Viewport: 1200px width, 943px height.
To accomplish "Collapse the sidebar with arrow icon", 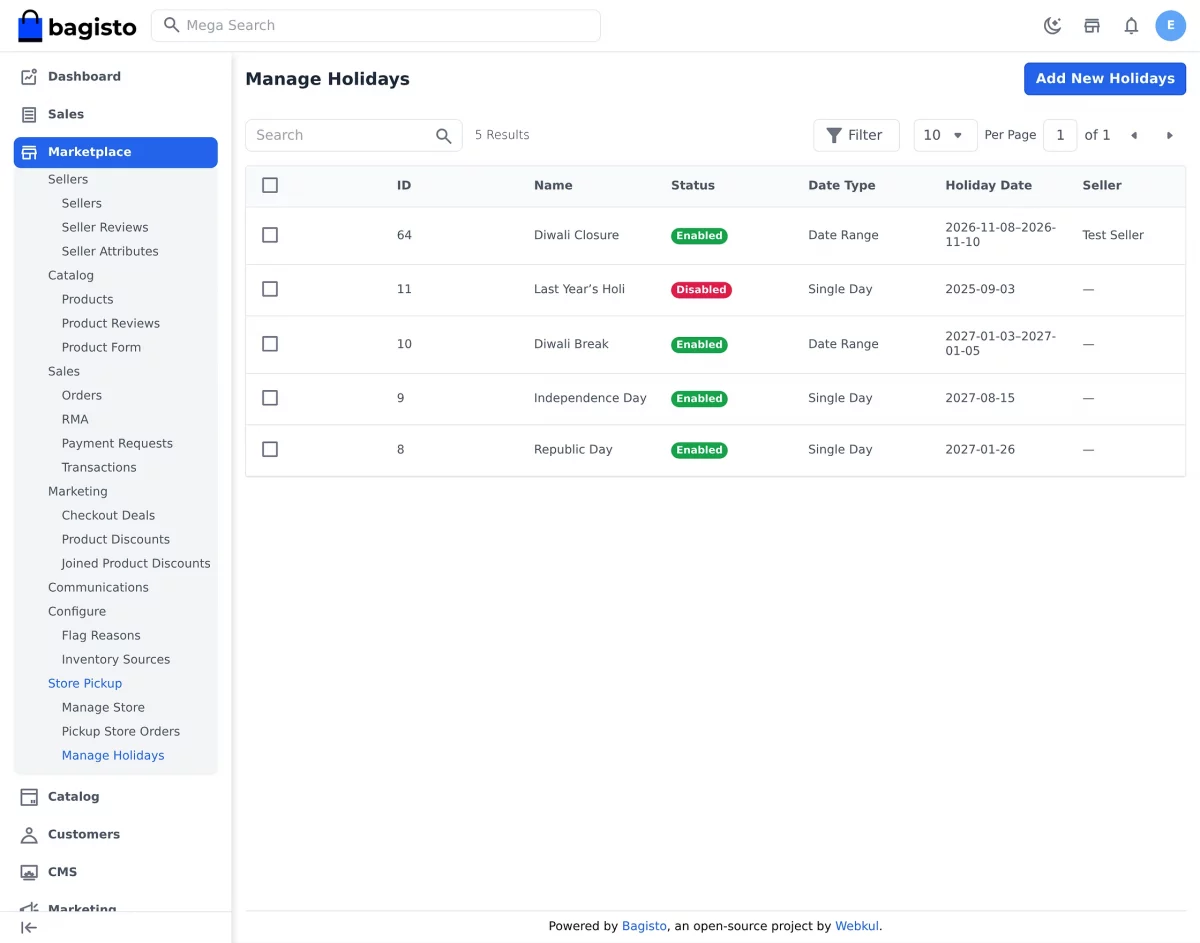I will [x=29, y=927].
